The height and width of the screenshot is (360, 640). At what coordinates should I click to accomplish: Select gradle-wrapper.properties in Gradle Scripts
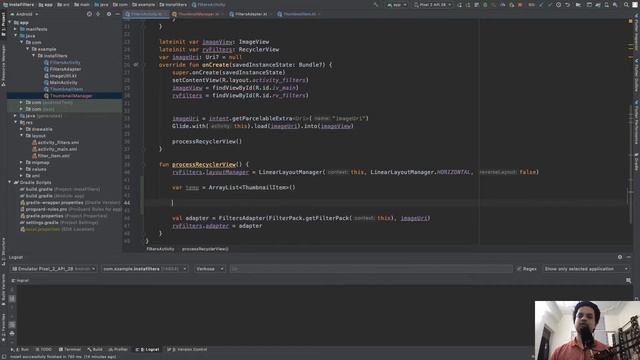coord(54,202)
